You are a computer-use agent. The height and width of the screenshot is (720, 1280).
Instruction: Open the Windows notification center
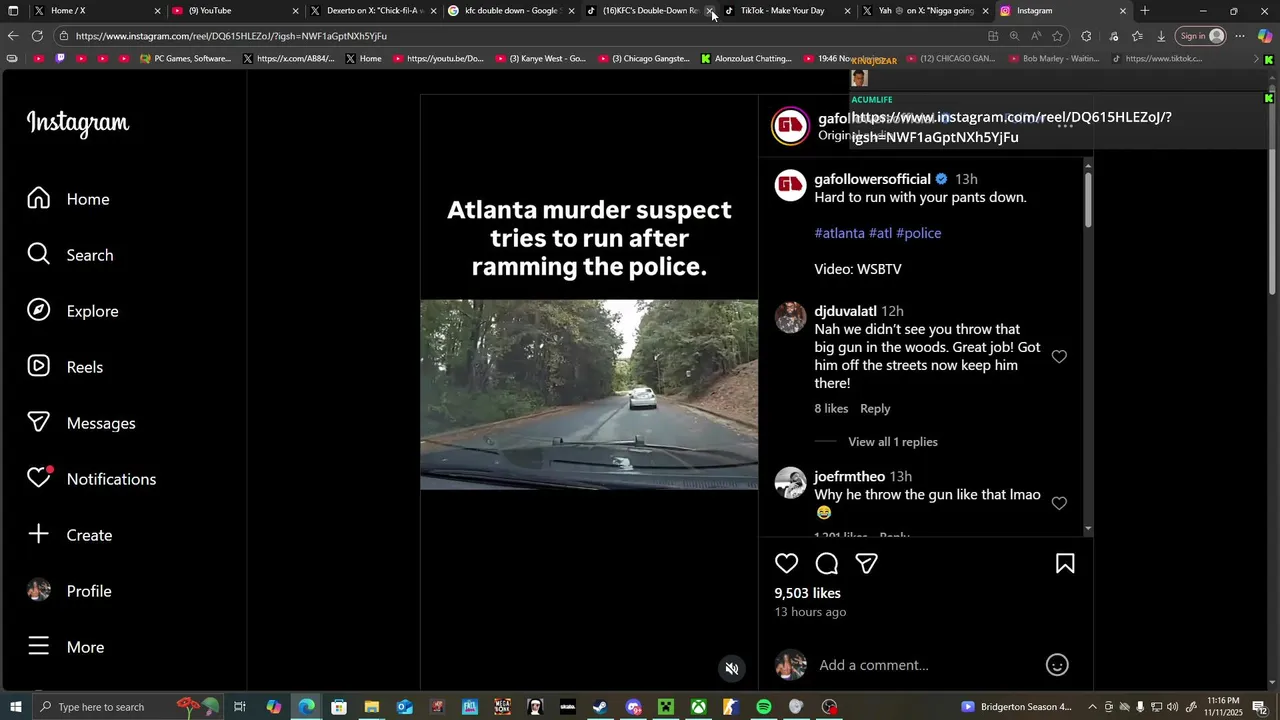tap(1259, 707)
